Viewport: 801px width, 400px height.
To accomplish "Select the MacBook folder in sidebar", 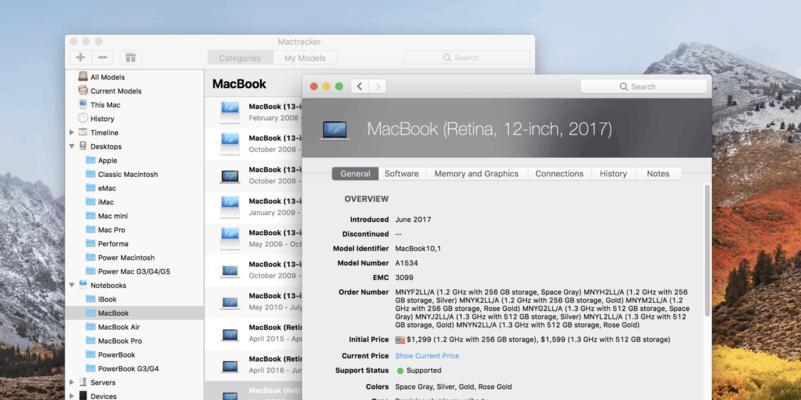I will 134,313.
